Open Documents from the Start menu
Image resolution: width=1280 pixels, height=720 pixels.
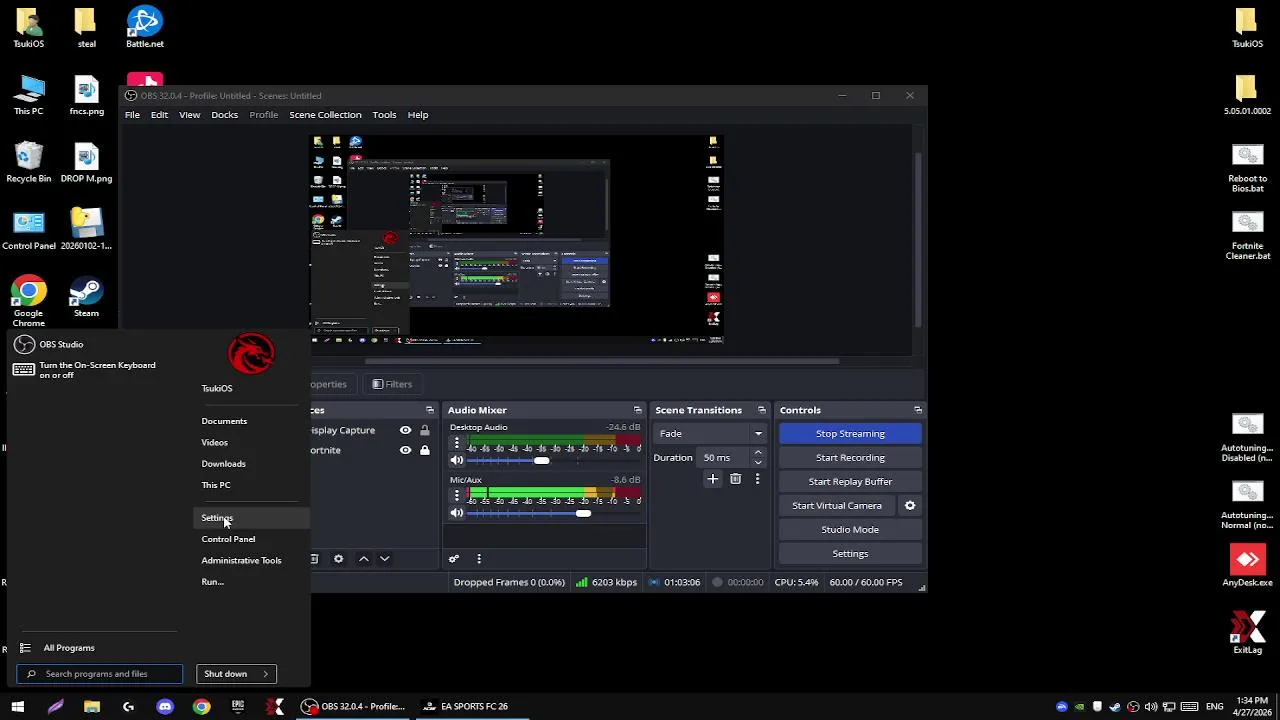point(224,421)
